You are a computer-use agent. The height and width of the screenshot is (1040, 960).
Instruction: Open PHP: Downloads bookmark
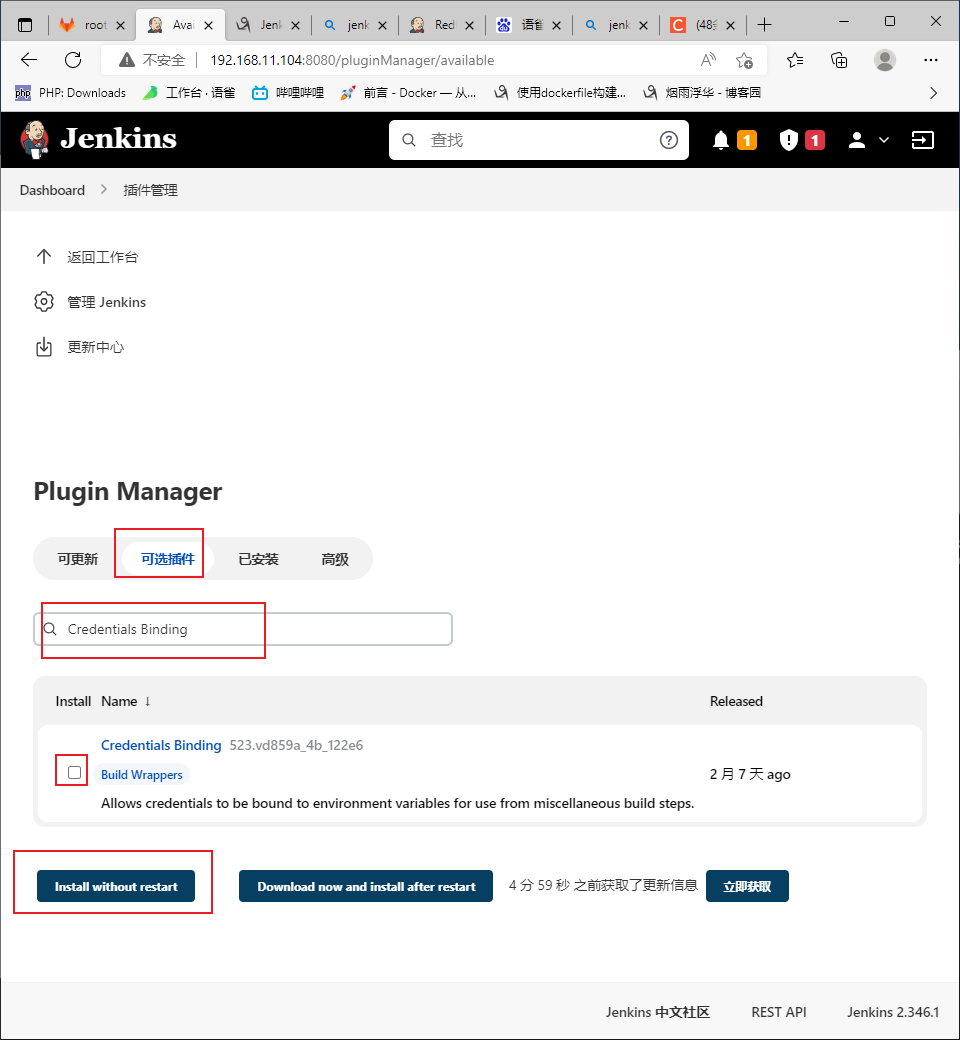[70, 93]
